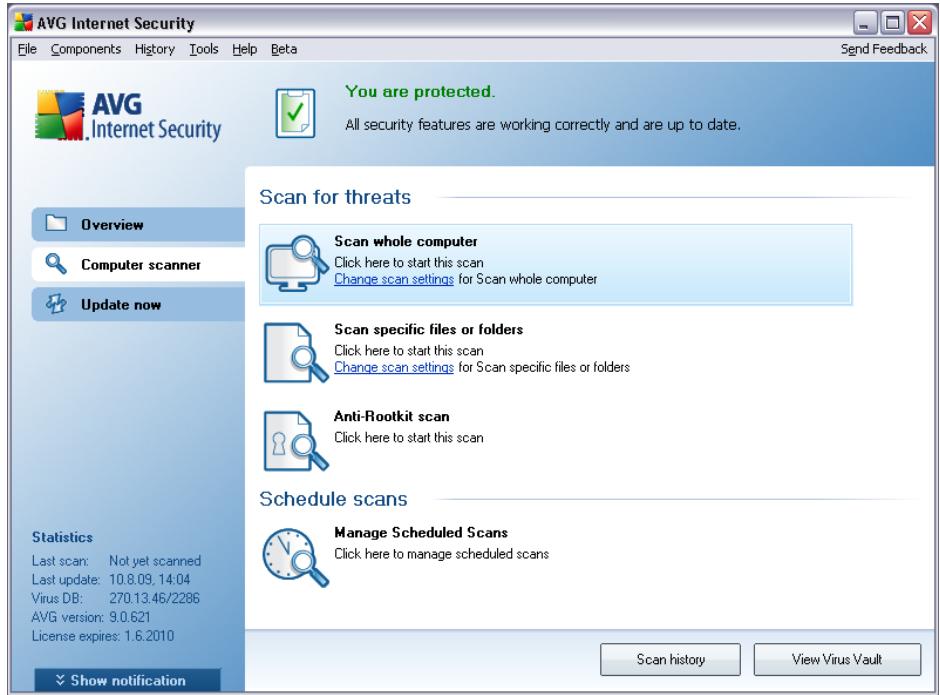Screen dimensions: 940x695
Task: Click the Scan history button
Action: click(670, 660)
